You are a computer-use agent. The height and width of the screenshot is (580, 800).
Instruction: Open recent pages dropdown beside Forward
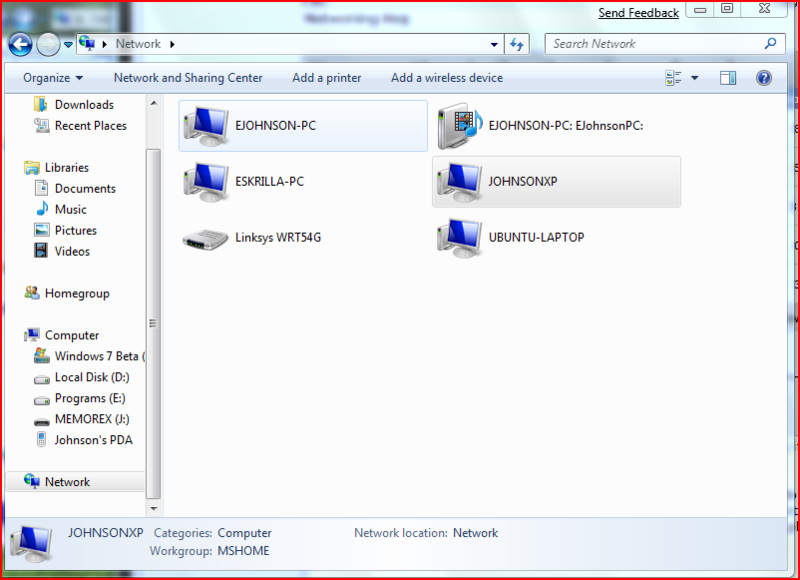click(x=68, y=45)
